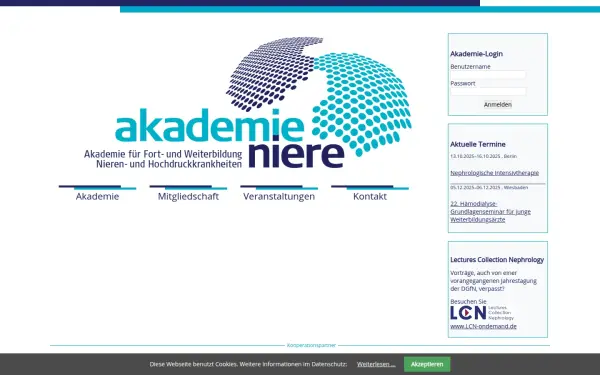Open the Mitgliedschaft menu item
Screen dimensions: 600x375
click(x=188, y=196)
